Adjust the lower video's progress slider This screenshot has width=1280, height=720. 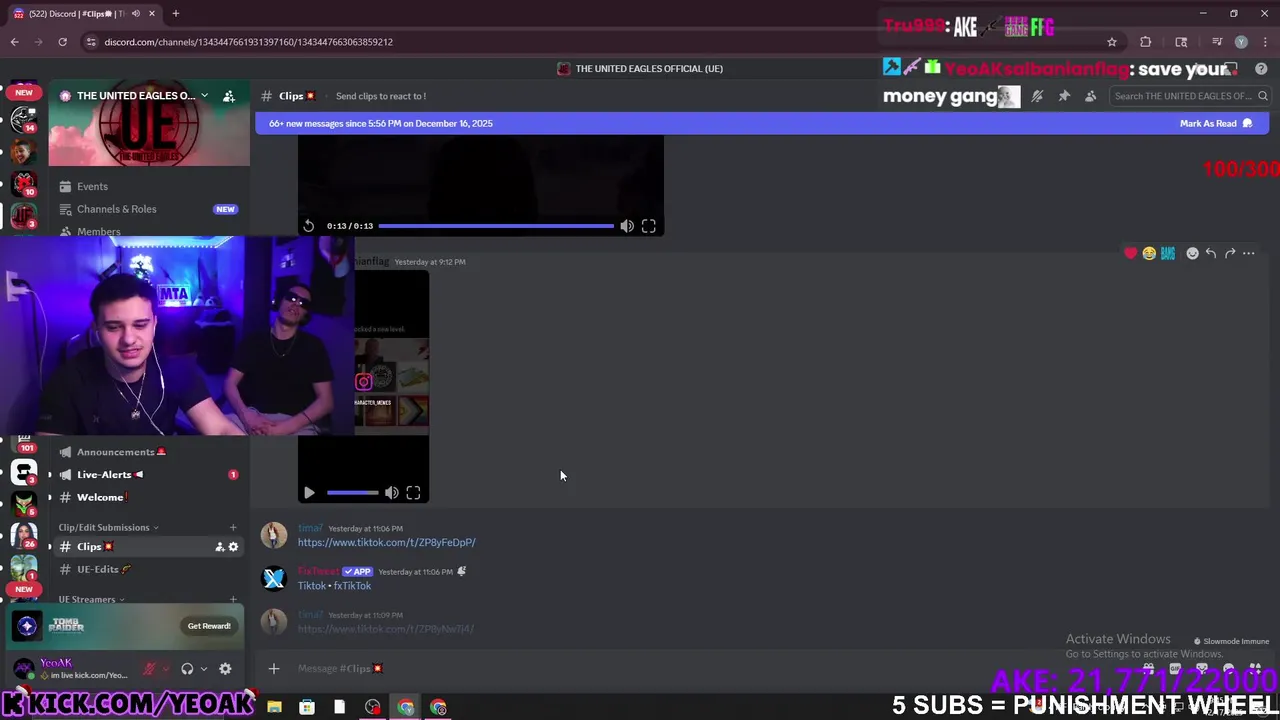point(353,493)
